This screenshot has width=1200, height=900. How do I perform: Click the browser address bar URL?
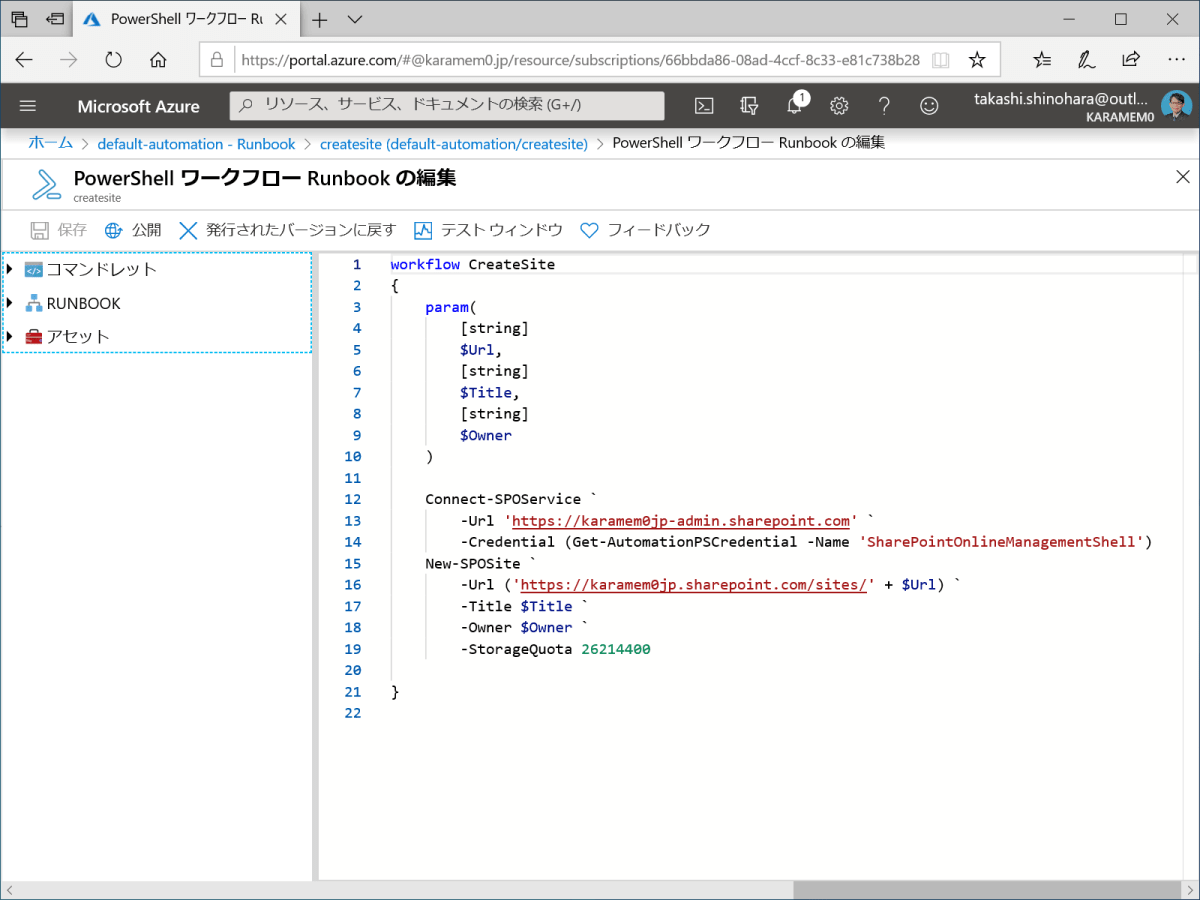pyautogui.click(x=580, y=60)
